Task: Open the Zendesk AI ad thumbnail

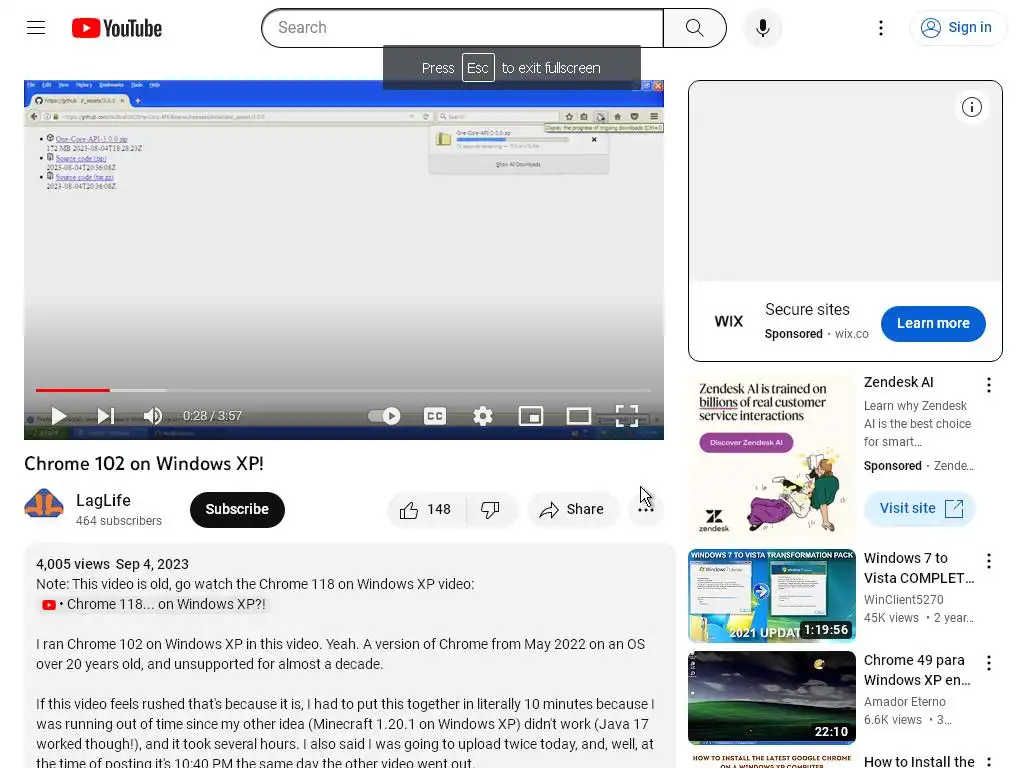Action: 772,456
